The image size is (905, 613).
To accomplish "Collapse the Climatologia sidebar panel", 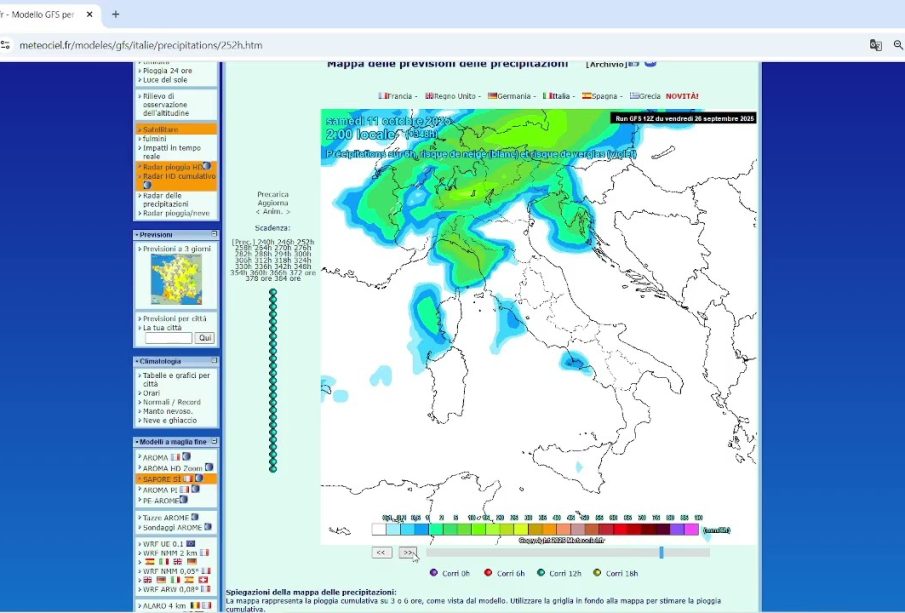I will pos(214,361).
